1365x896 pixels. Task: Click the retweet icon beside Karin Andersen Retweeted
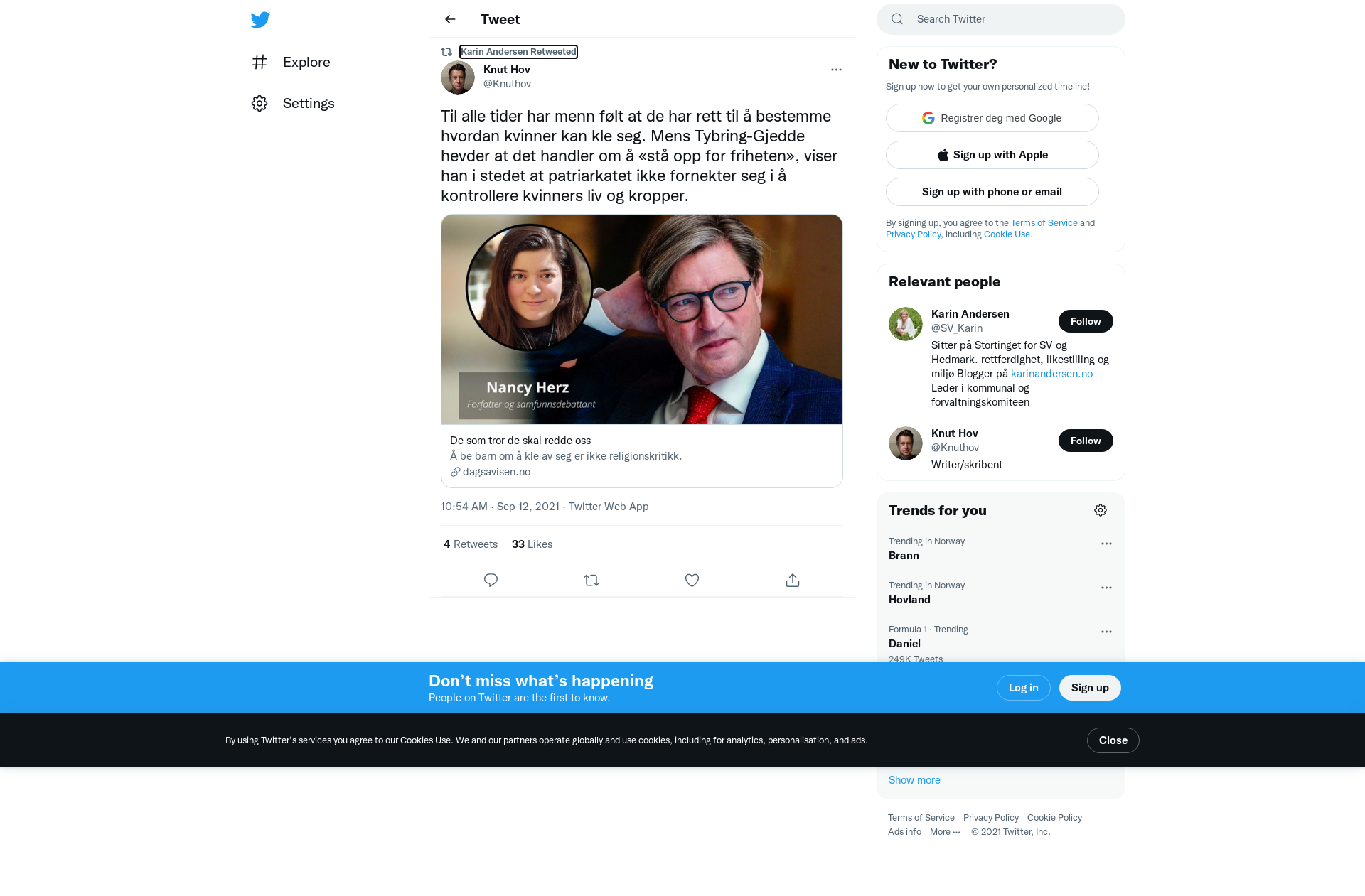point(446,52)
